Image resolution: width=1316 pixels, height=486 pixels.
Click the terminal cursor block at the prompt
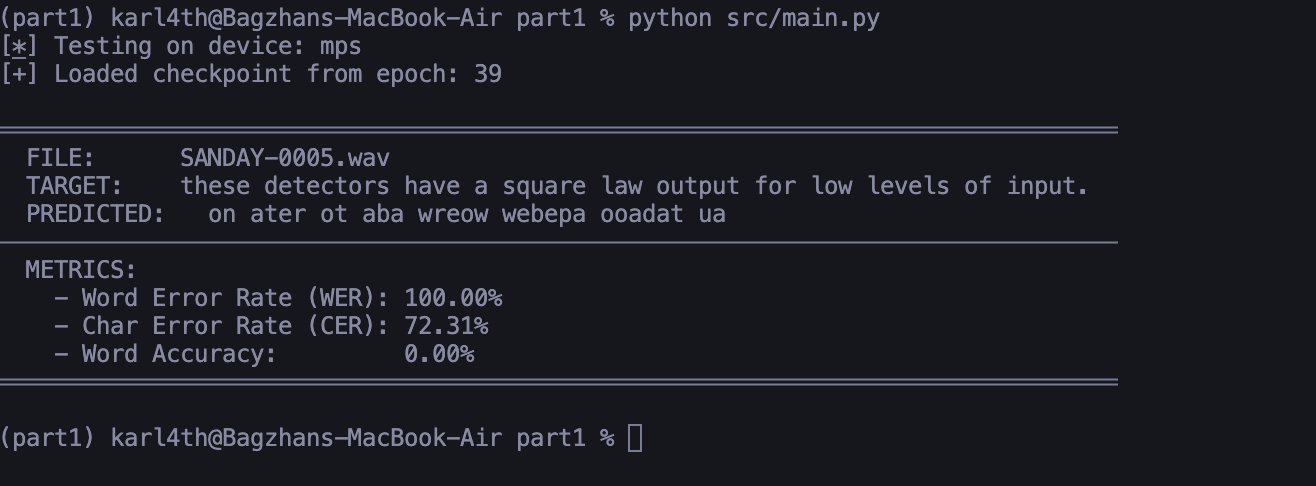[635, 438]
